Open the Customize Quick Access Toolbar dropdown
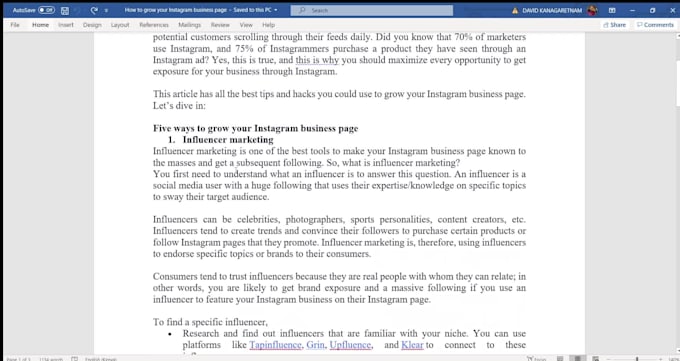Viewport: 680px width, 361px height. pos(106,10)
